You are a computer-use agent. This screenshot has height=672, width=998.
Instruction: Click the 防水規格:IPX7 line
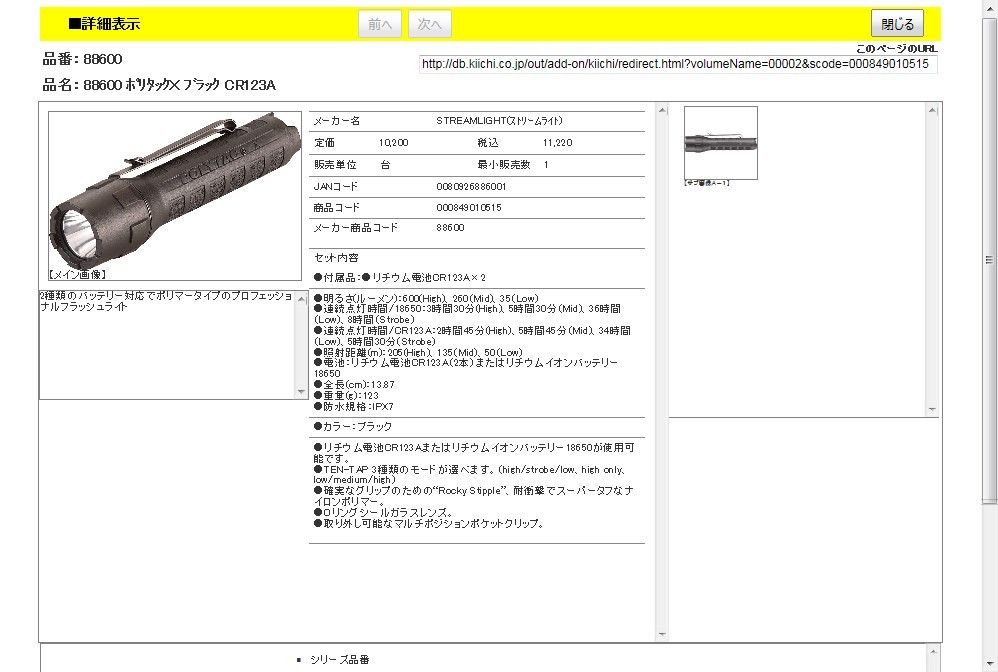pyautogui.click(x=354, y=406)
